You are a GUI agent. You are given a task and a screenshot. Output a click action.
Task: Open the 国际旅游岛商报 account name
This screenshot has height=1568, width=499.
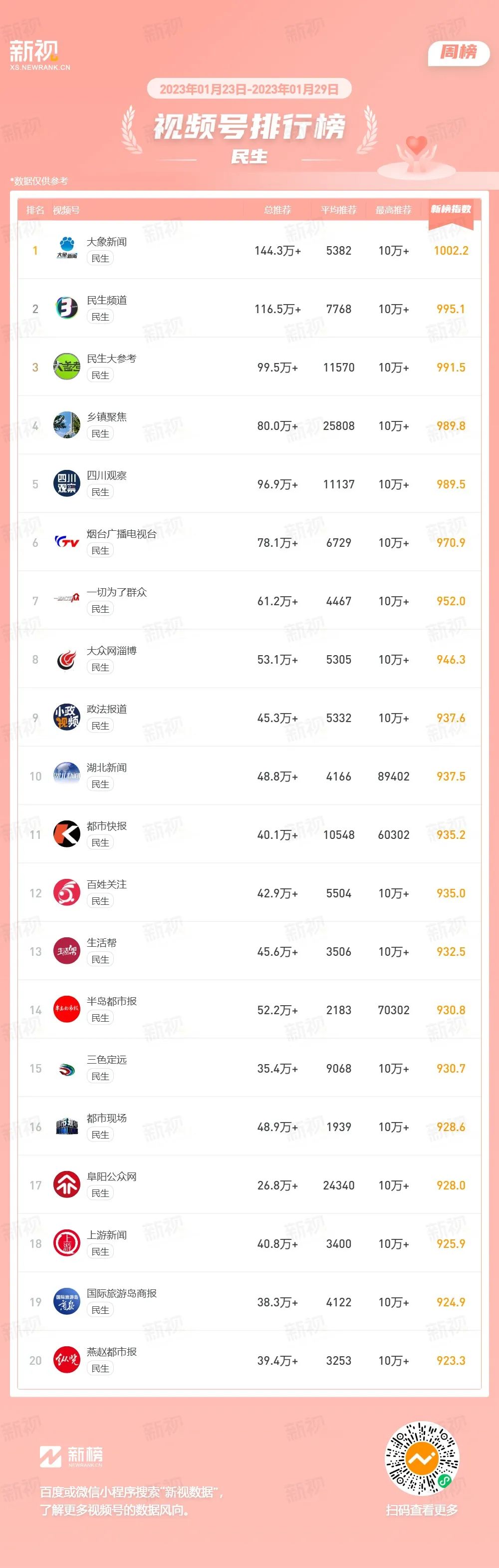(x=122, y=1293)
